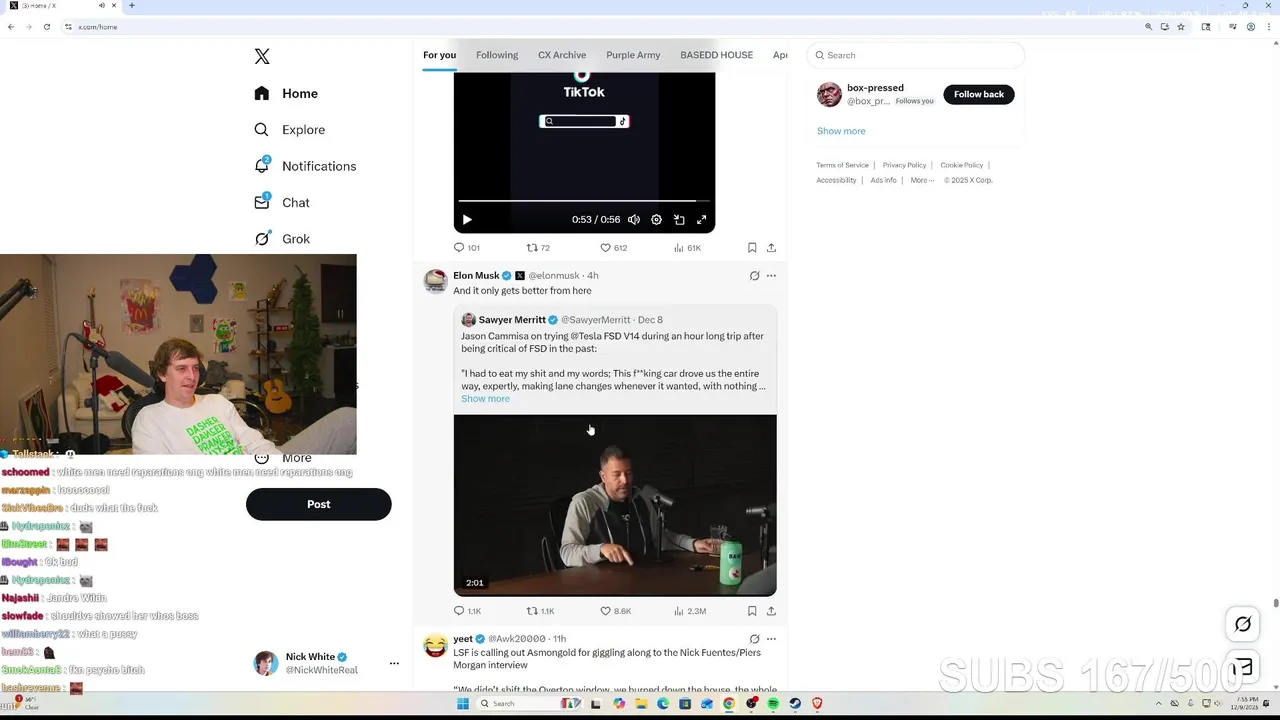
Task: Bookmark this page with the star icon
Action: click(x=1181, y=27)
